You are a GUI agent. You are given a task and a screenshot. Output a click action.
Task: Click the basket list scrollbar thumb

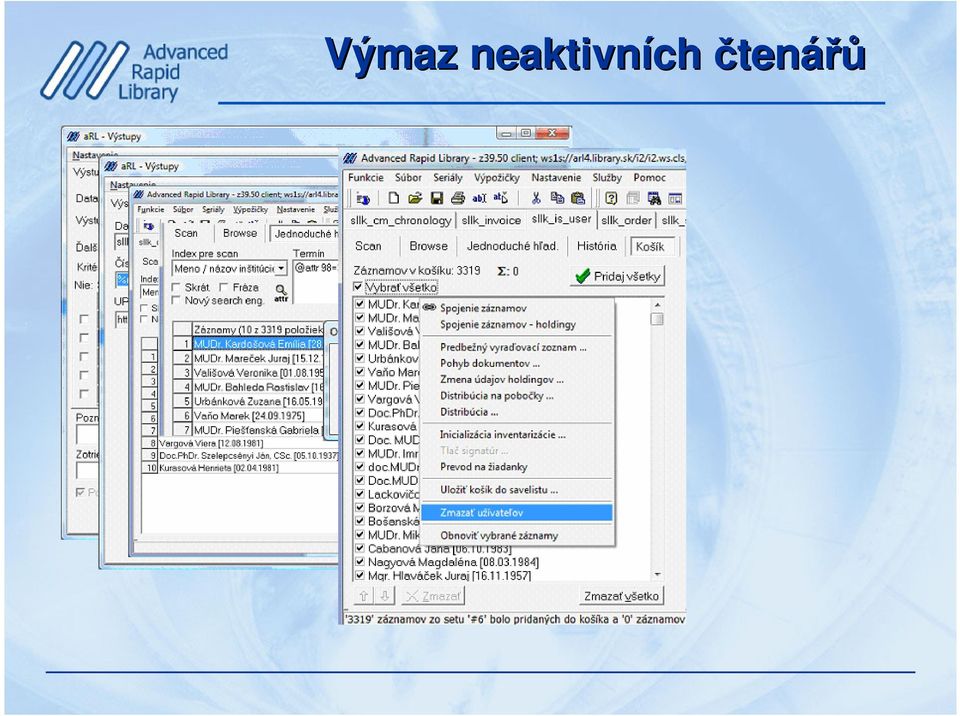pos(657,319)
